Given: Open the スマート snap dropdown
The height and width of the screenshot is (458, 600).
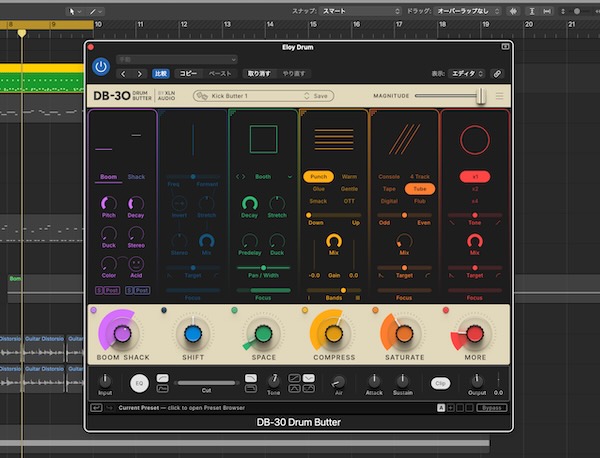Looking at the screenshot, I should pos(361,11).
